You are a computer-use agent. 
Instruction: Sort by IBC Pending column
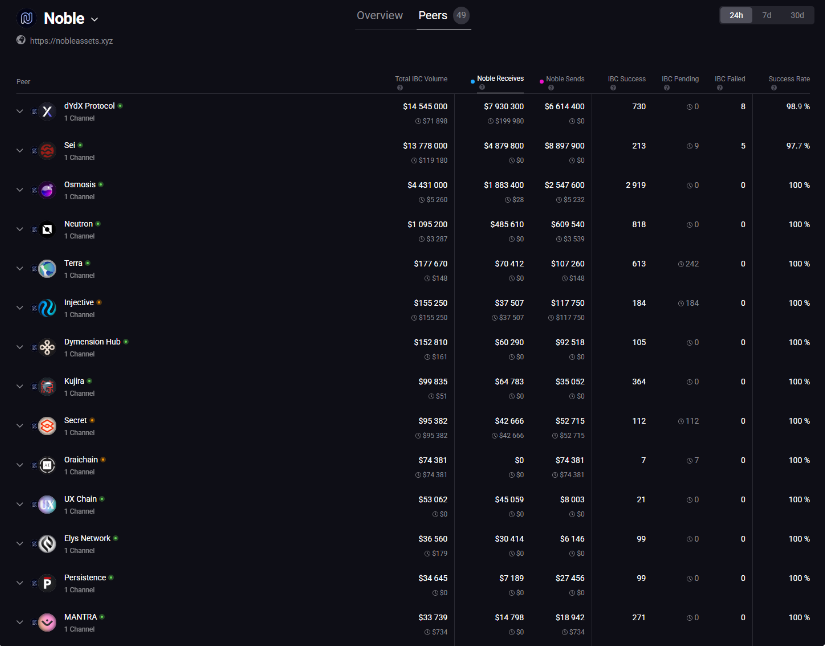click(680, 79)
